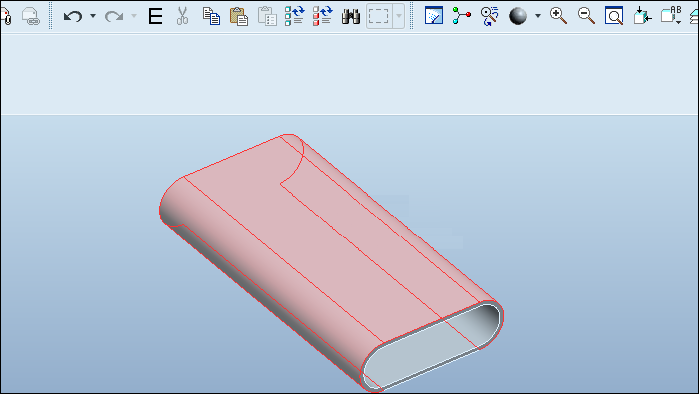Click the Copy icon
This screenshot has width=699, height=394.
pyautogui.click(x=211, y=16)
